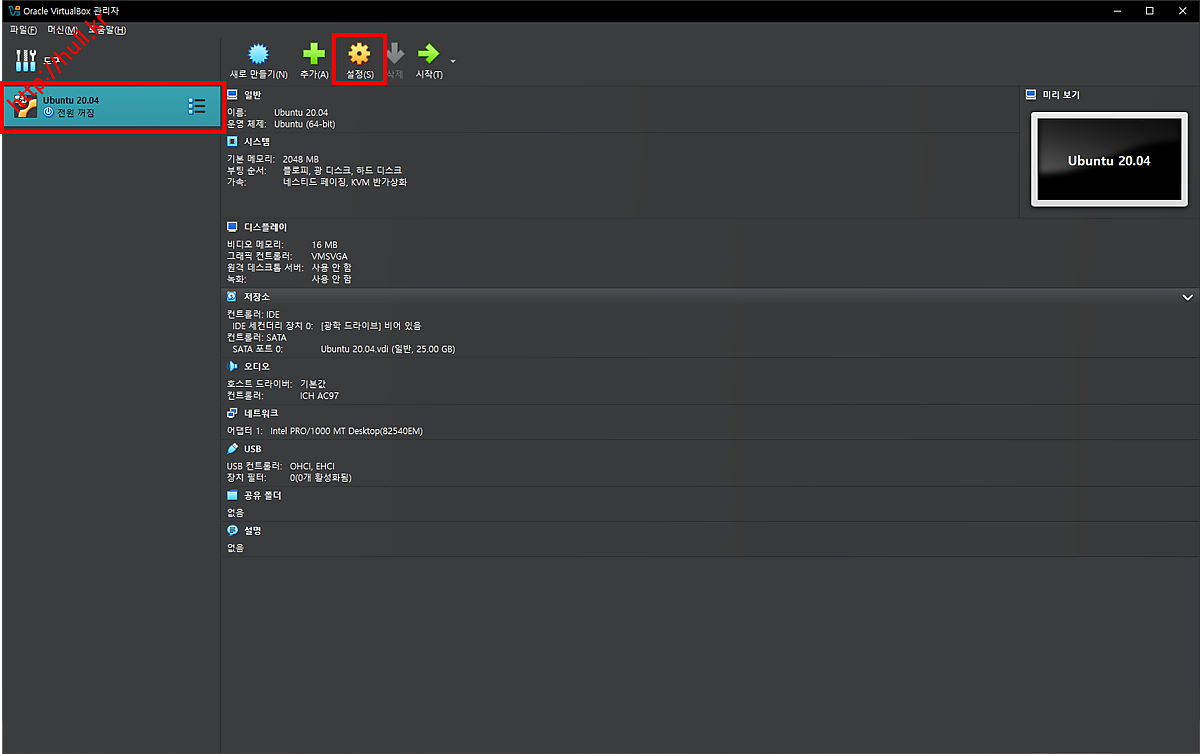Image resolution: width=1200 pixels, height=754 pixels.
Task: Click the USB plug icon
Action: pyautogui.click(x=232, y=449)
